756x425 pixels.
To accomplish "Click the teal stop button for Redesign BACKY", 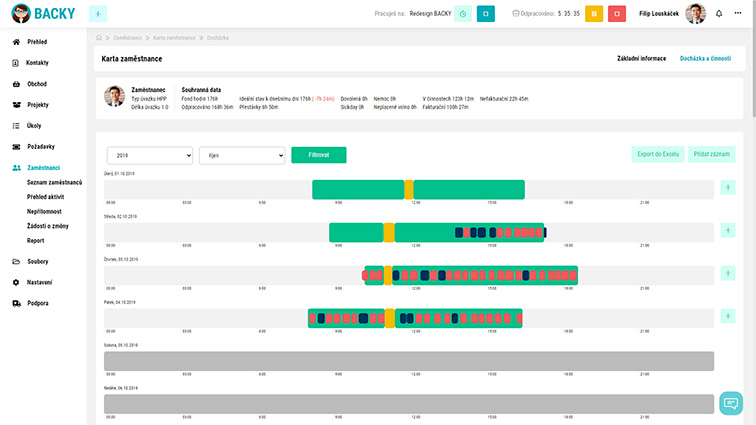I will (485, 14).
